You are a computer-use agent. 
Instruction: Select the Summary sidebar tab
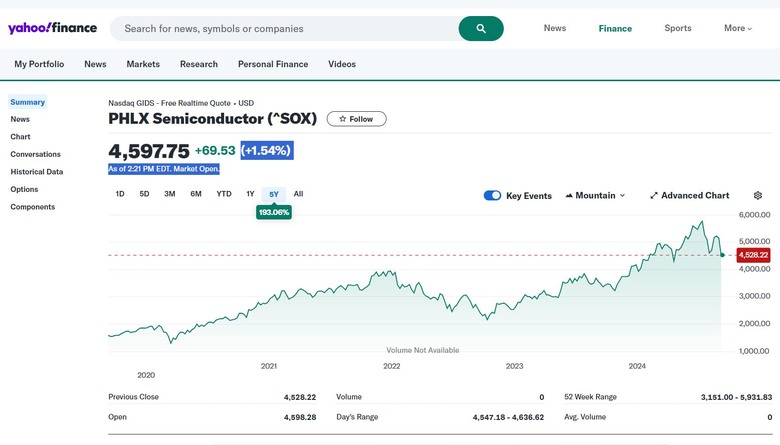tap(27, 102)
